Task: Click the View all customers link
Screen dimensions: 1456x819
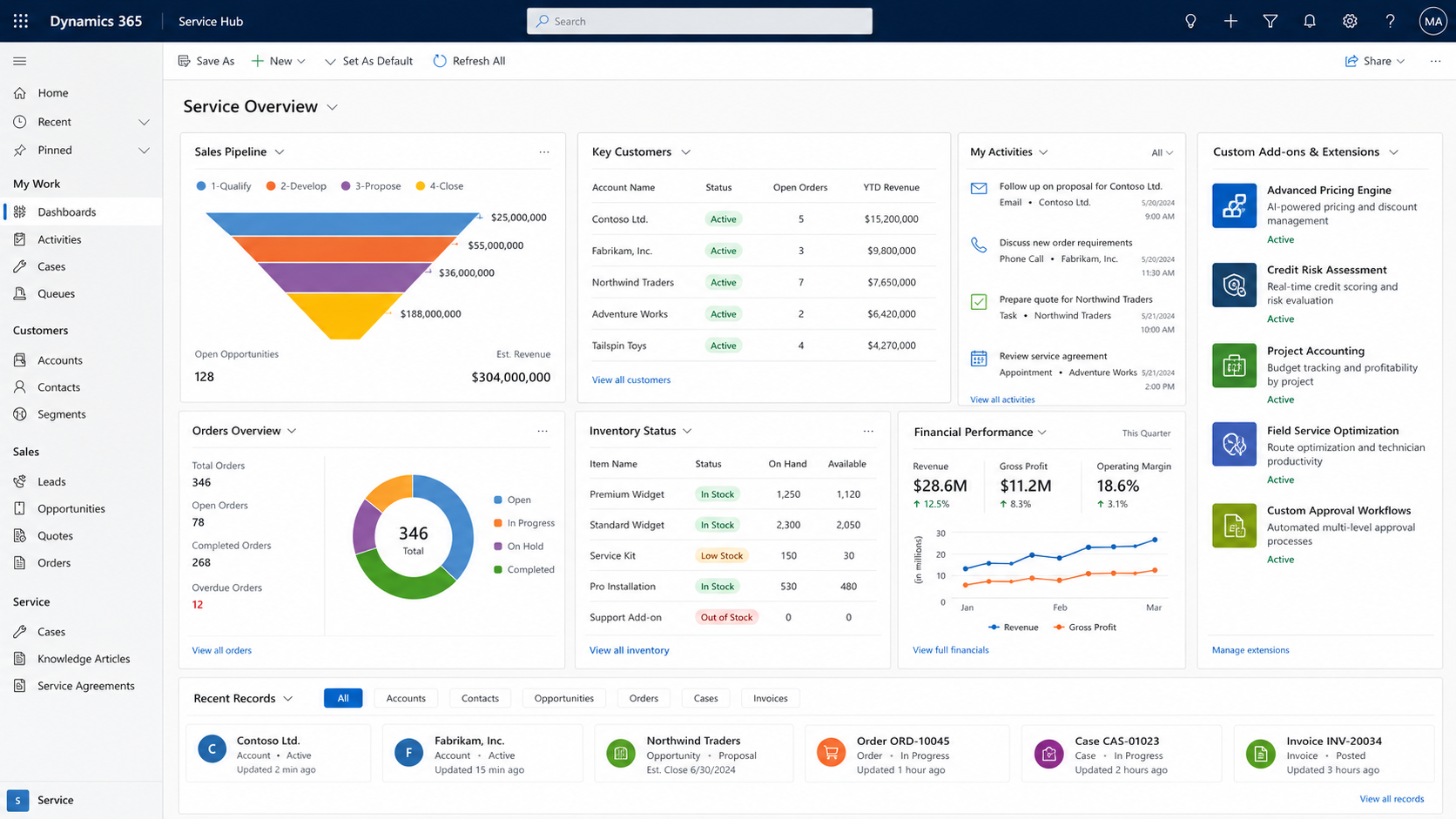Action: coord(631,379)
